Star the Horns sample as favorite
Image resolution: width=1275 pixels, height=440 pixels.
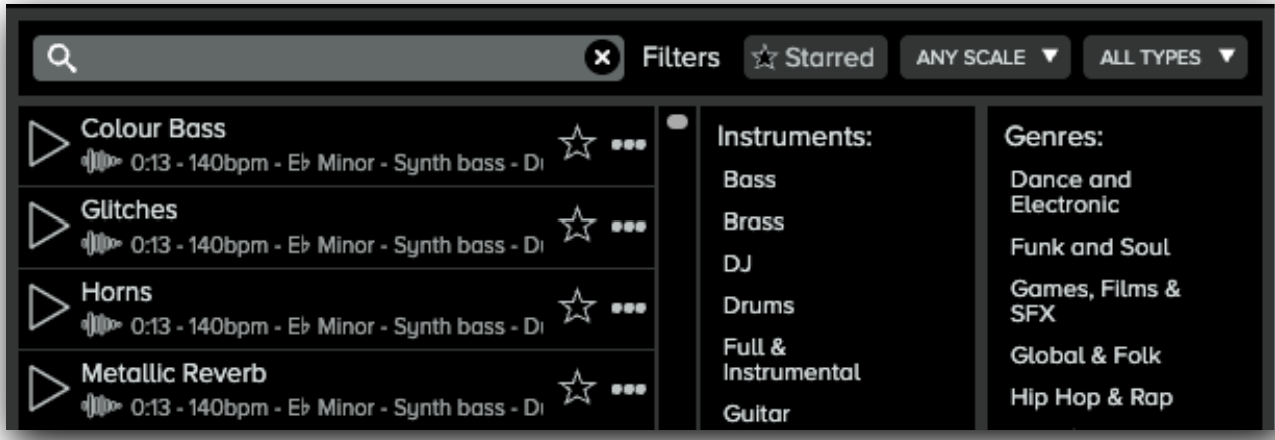point(577,308)
